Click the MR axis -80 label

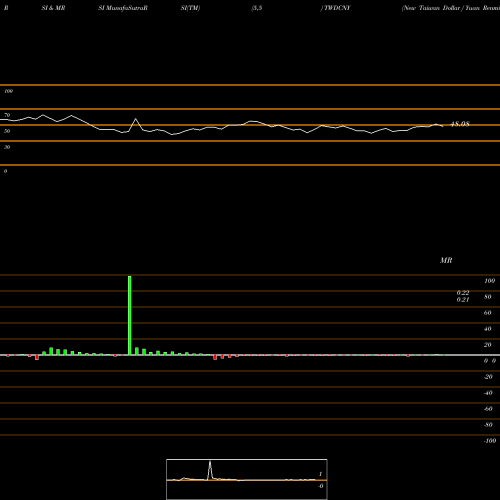click(x=488, y=425)
